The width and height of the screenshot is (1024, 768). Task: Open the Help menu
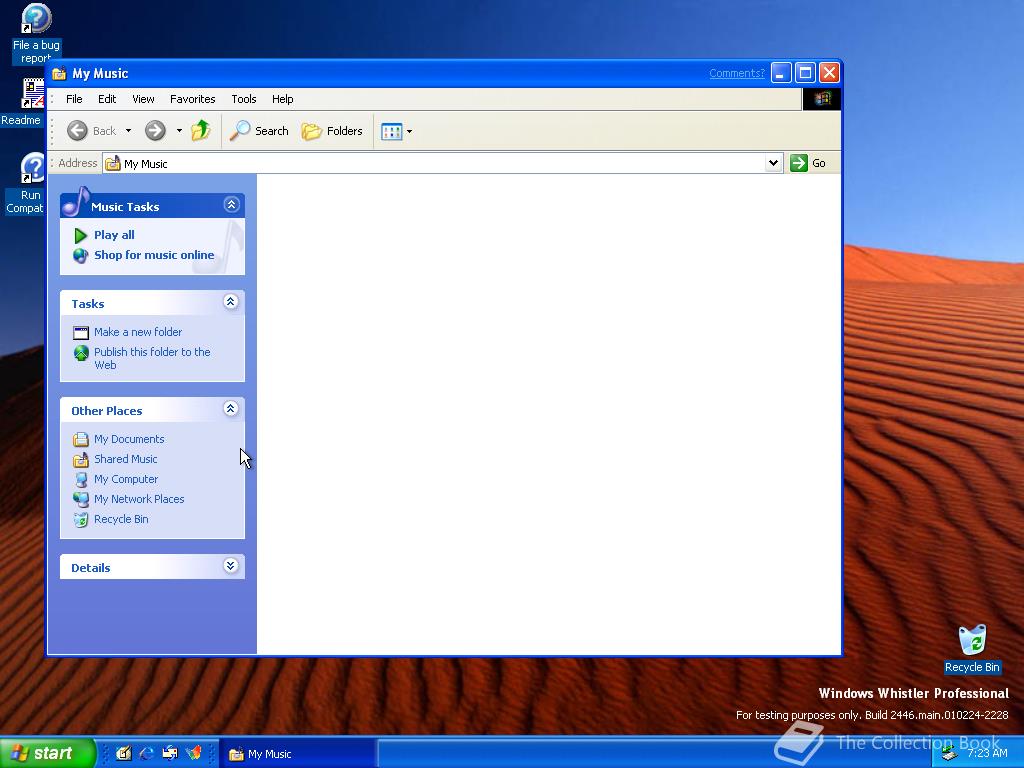tap(282, 99)
